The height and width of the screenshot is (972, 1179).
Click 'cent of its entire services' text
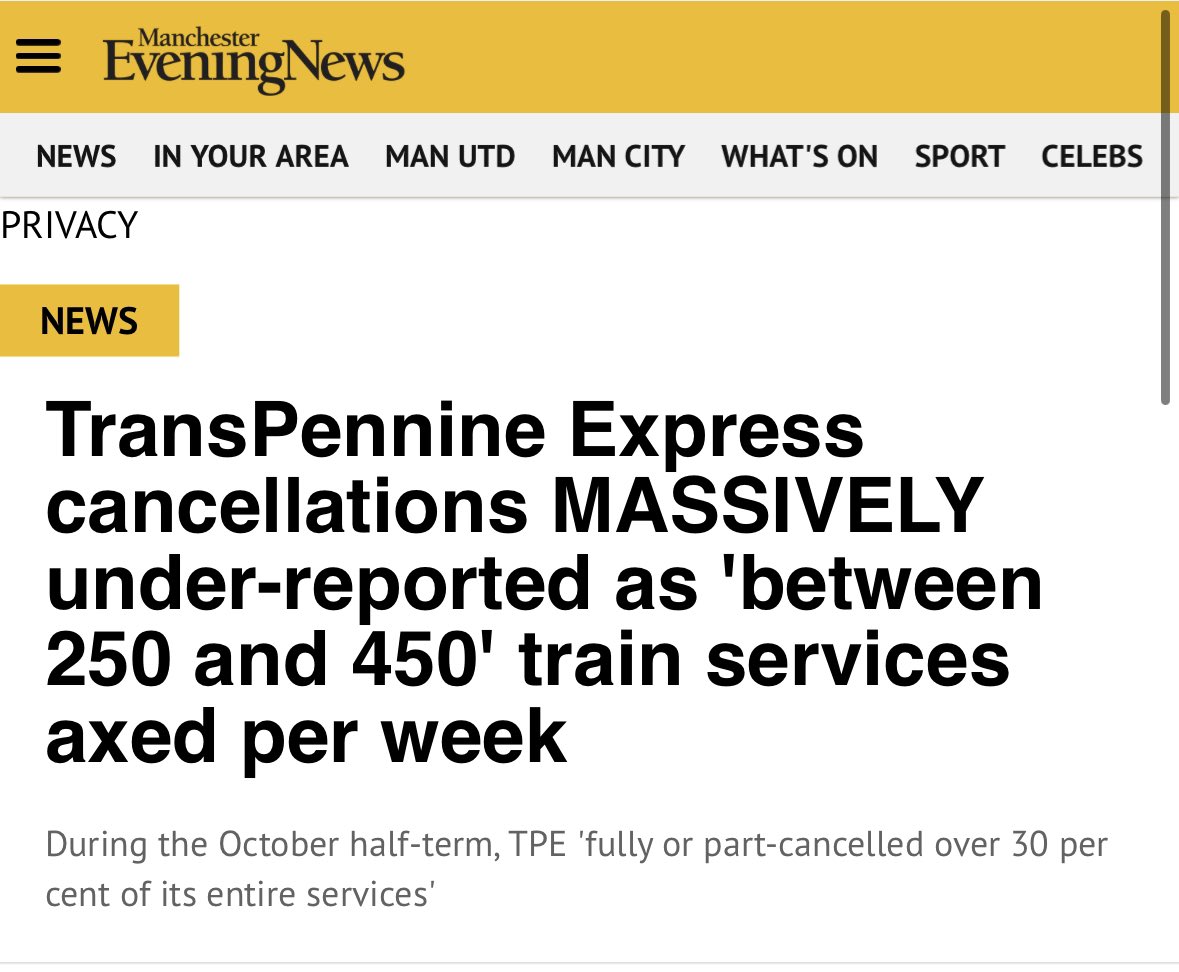point(239,892)
